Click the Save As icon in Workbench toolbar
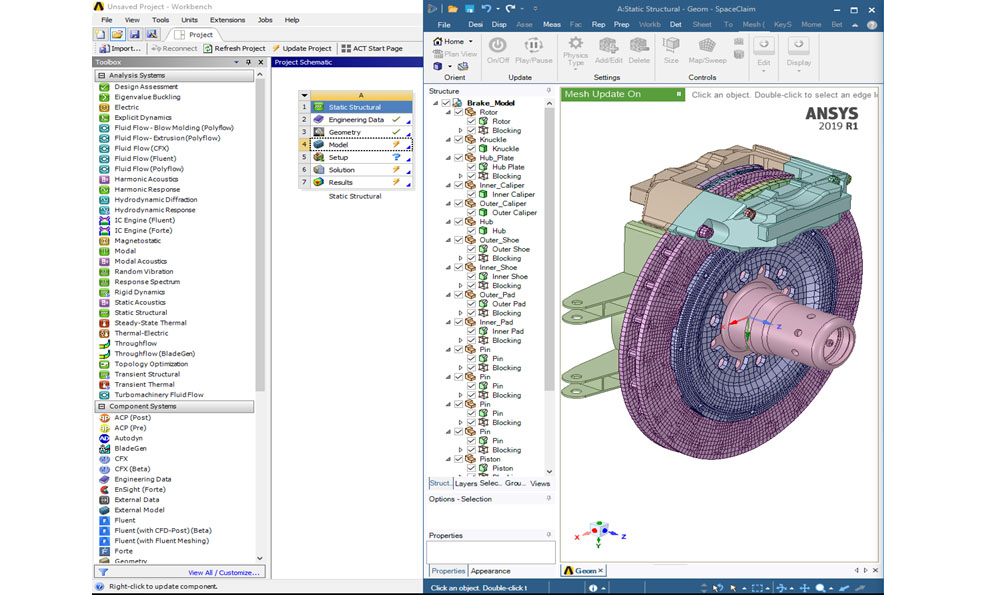 click(152, 34)
